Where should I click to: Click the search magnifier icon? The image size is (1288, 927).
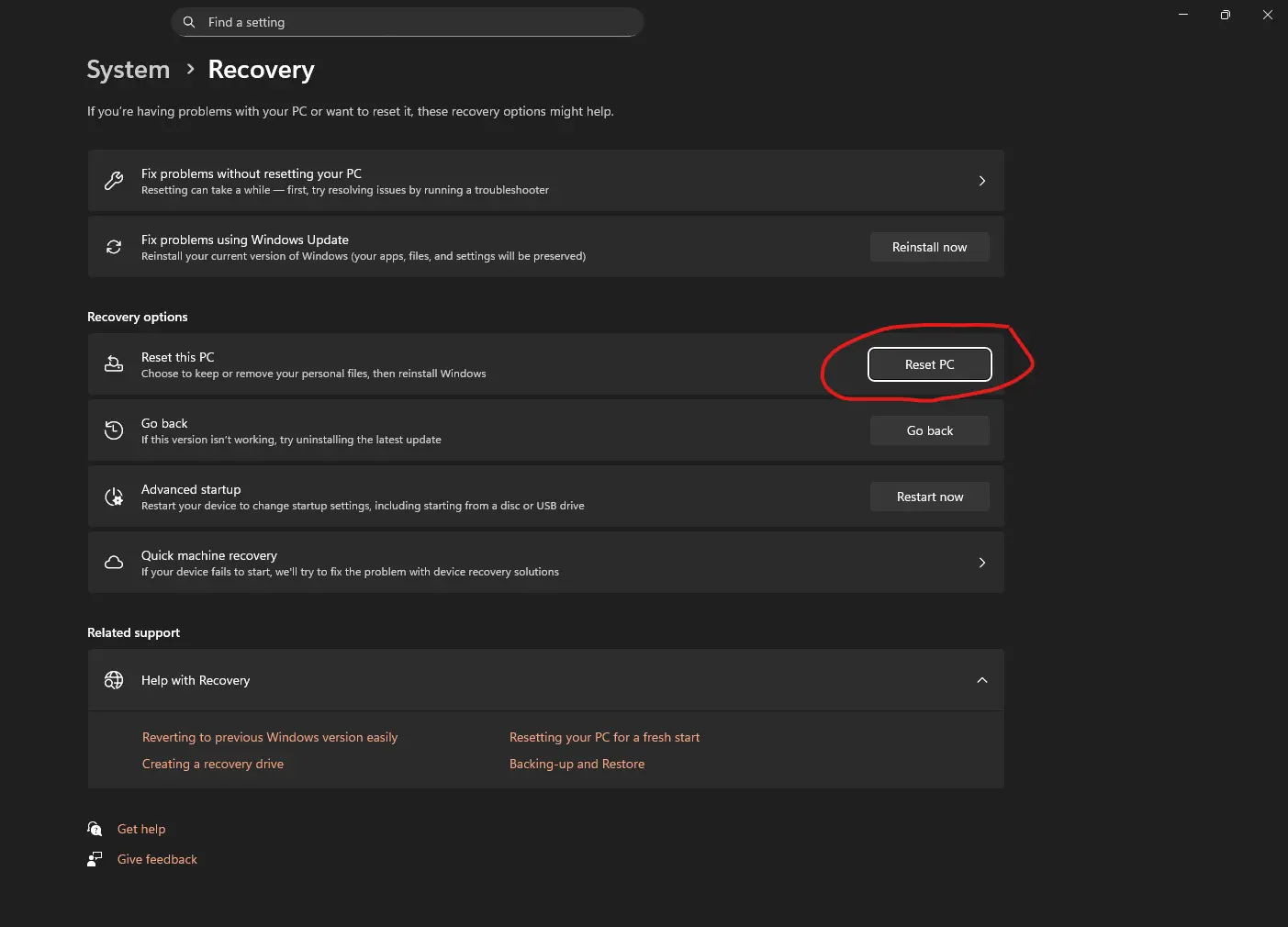[x=189, y=22]
